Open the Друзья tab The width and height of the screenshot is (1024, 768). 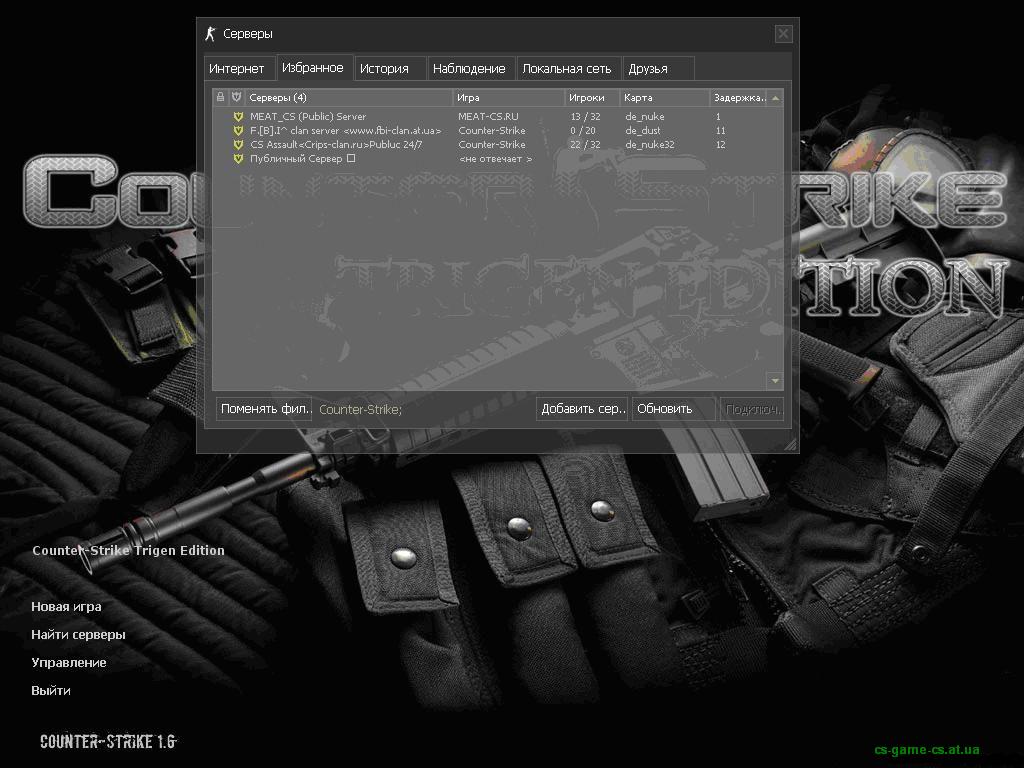648,69
